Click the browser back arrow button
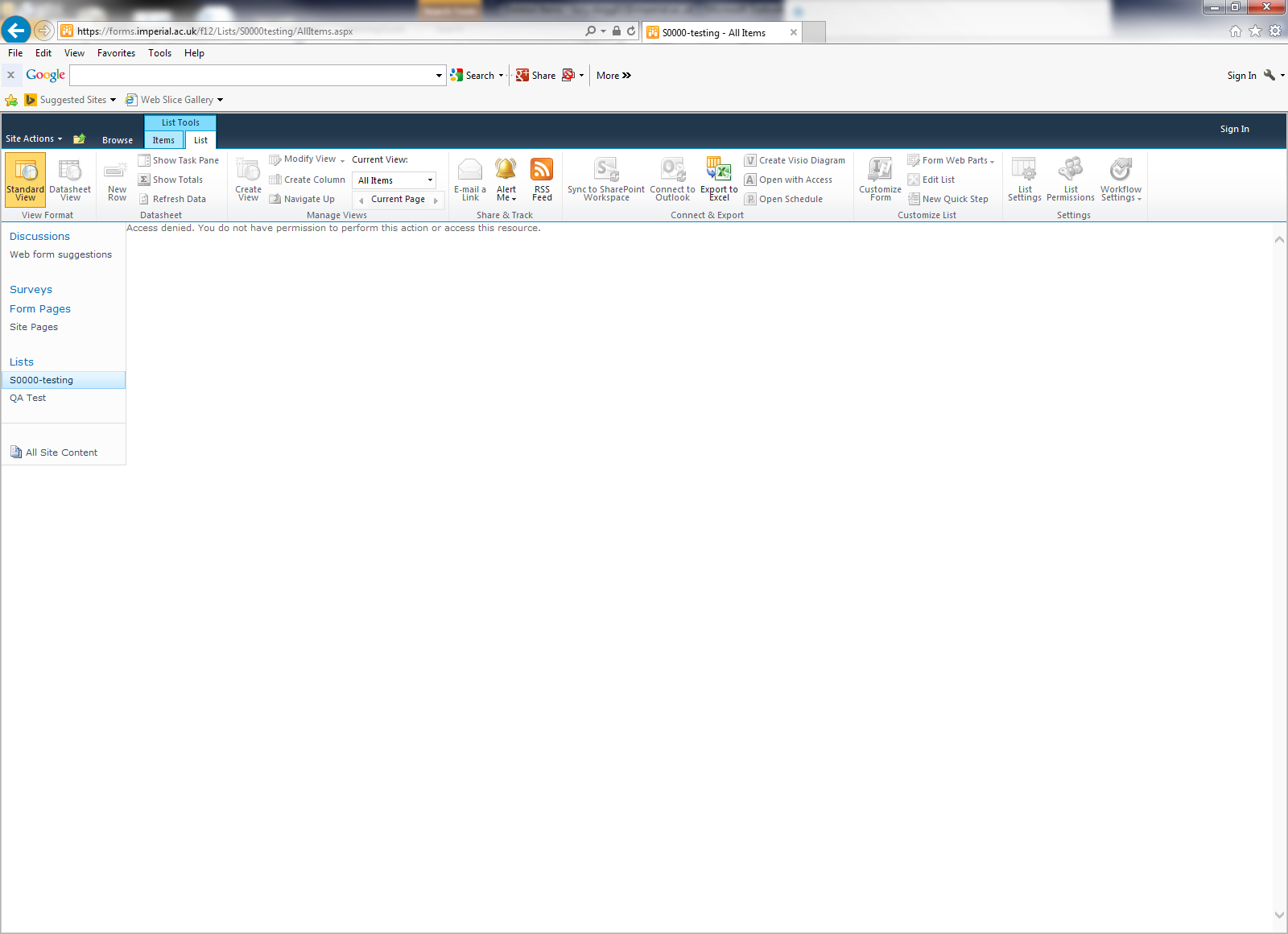 [x=16, y=31]
